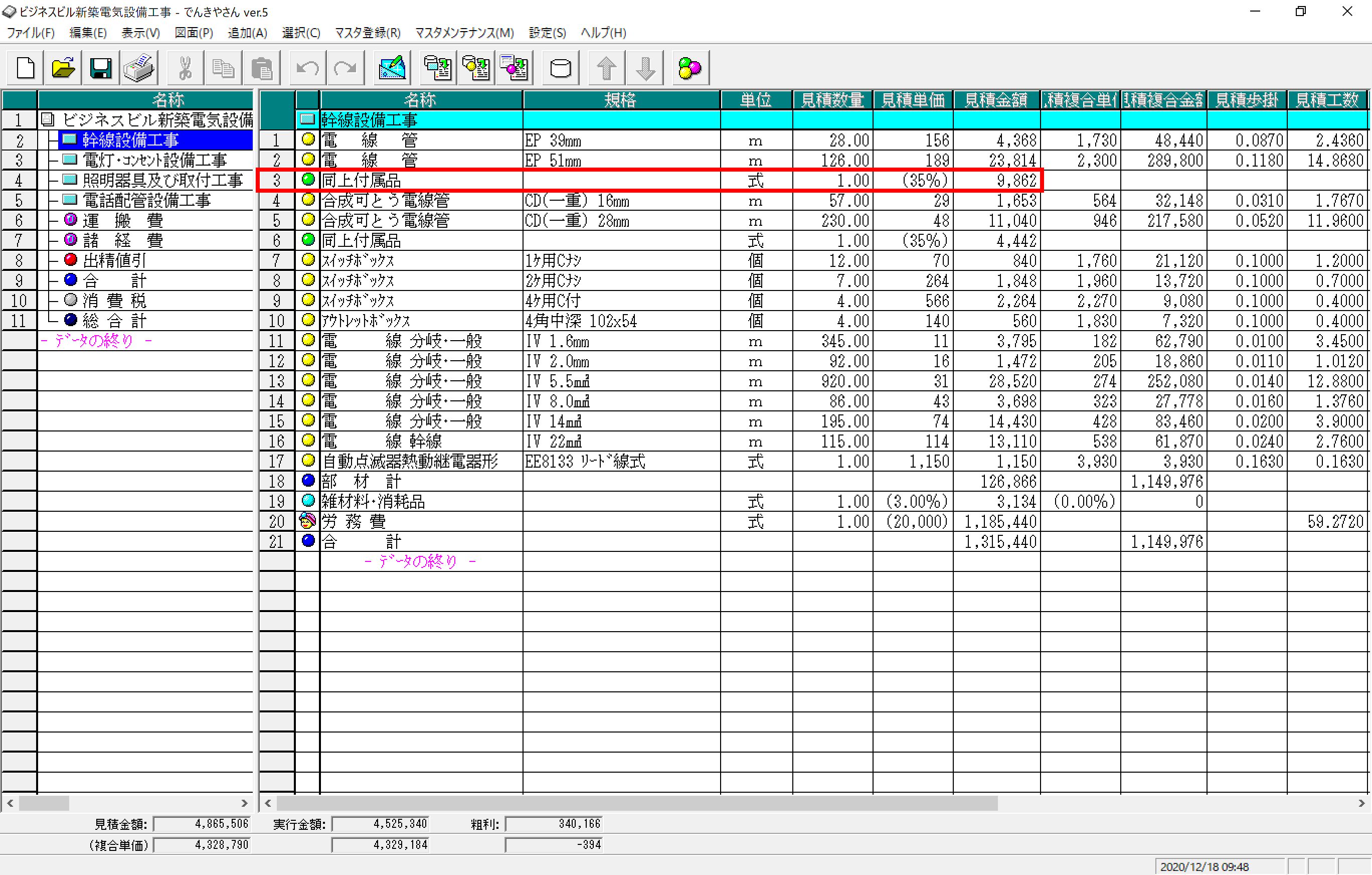Open the マスタ登録(R) menu

[368, 33]
